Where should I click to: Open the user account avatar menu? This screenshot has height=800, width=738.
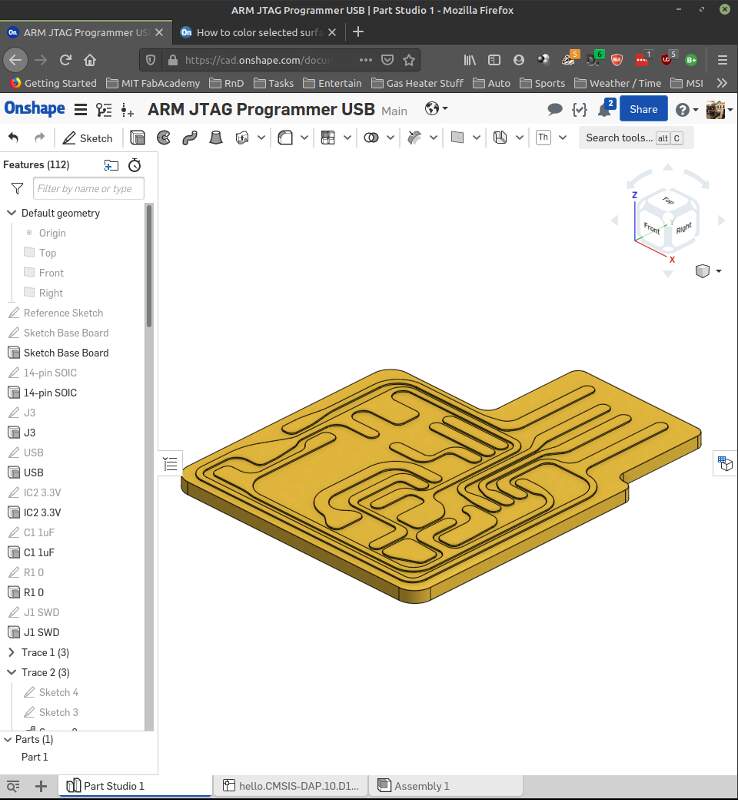pos(719,109)
